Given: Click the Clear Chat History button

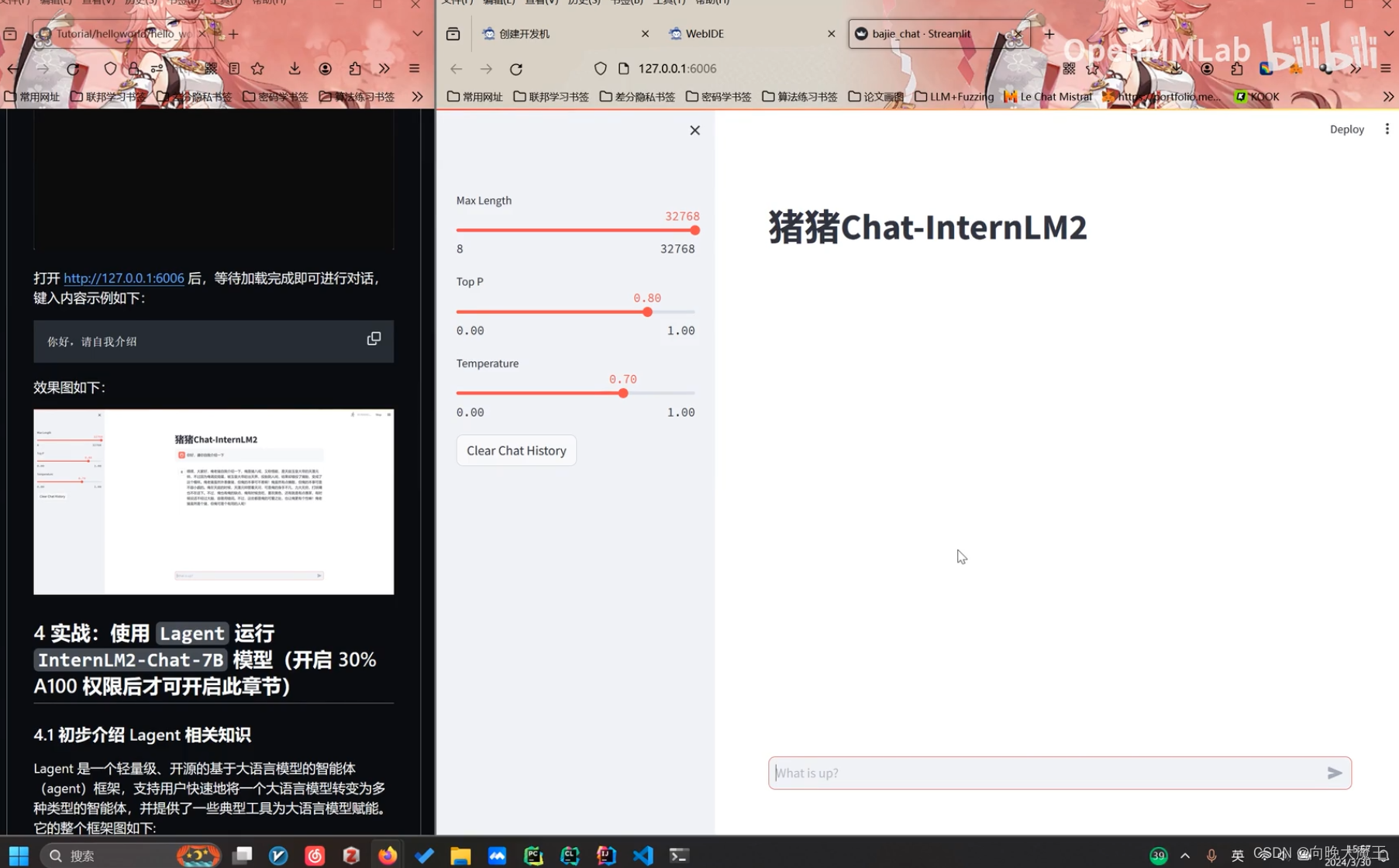Looking at the screenshot, I should (516, 450).
